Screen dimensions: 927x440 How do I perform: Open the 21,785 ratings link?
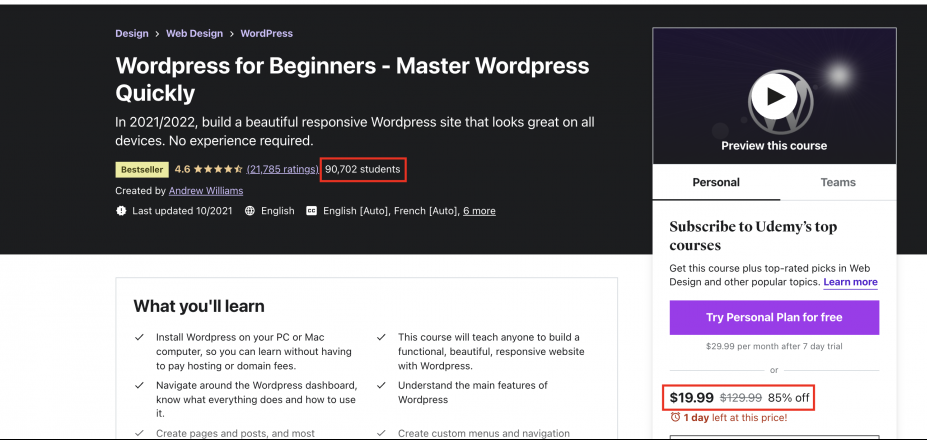click(x=282, y=170)
